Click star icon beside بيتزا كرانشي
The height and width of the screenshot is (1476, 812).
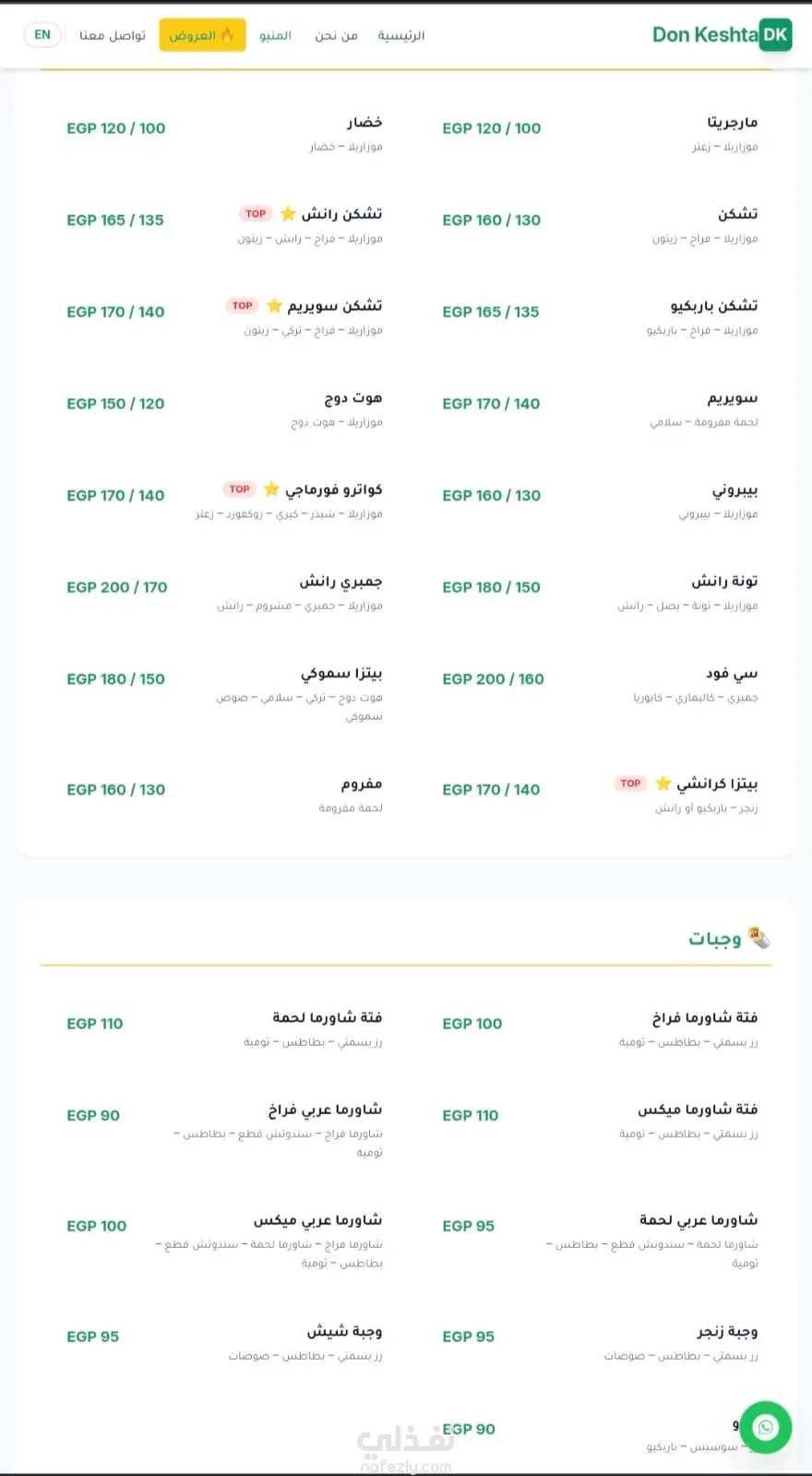point(663,784)
